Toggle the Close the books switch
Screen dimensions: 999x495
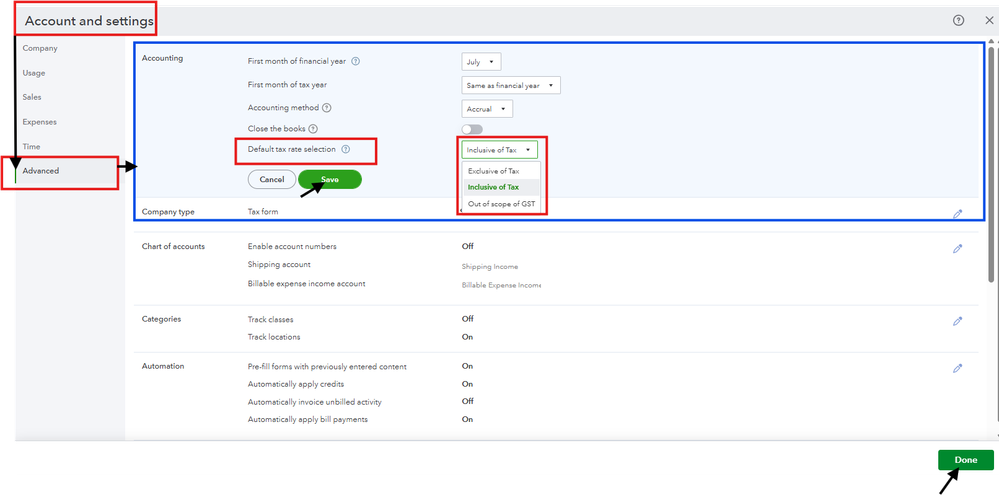click(x=472, y=129)
